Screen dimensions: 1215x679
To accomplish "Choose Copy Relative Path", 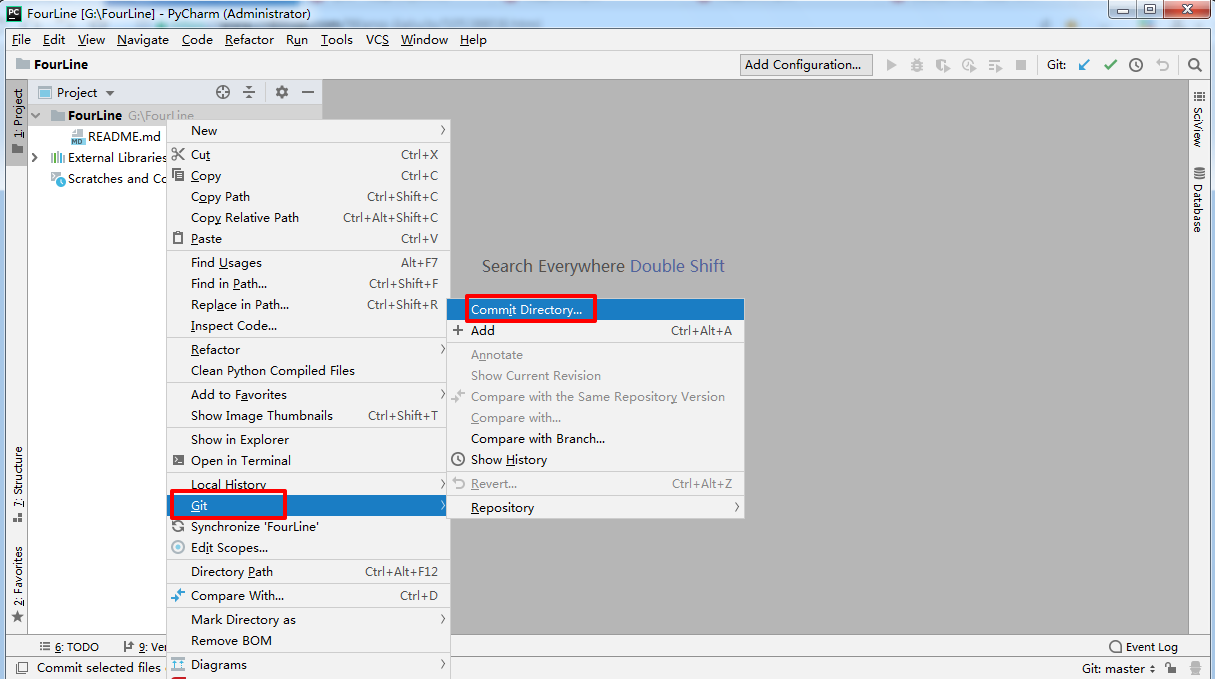I will click(x=308, y=218).
